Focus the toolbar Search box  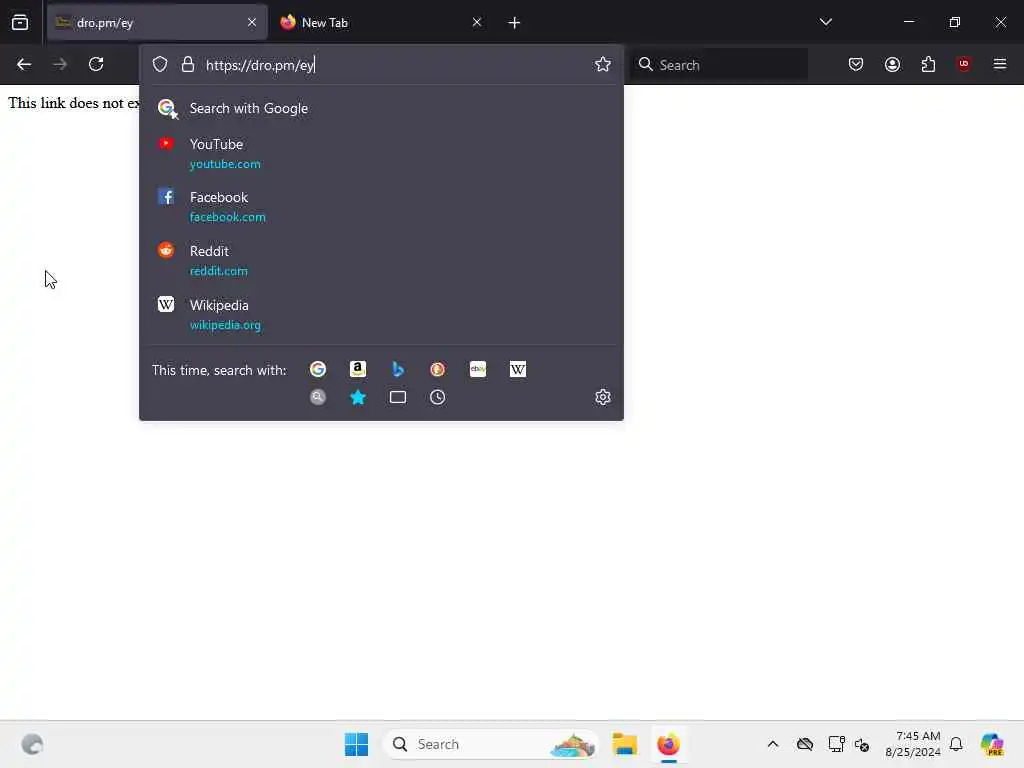pos(718,65)
